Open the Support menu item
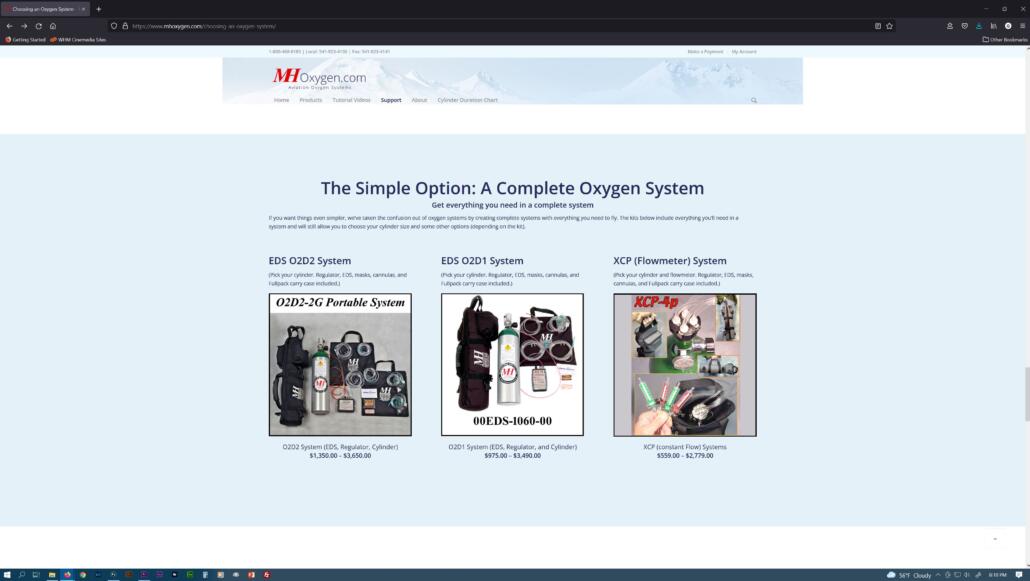 point(391,100)
